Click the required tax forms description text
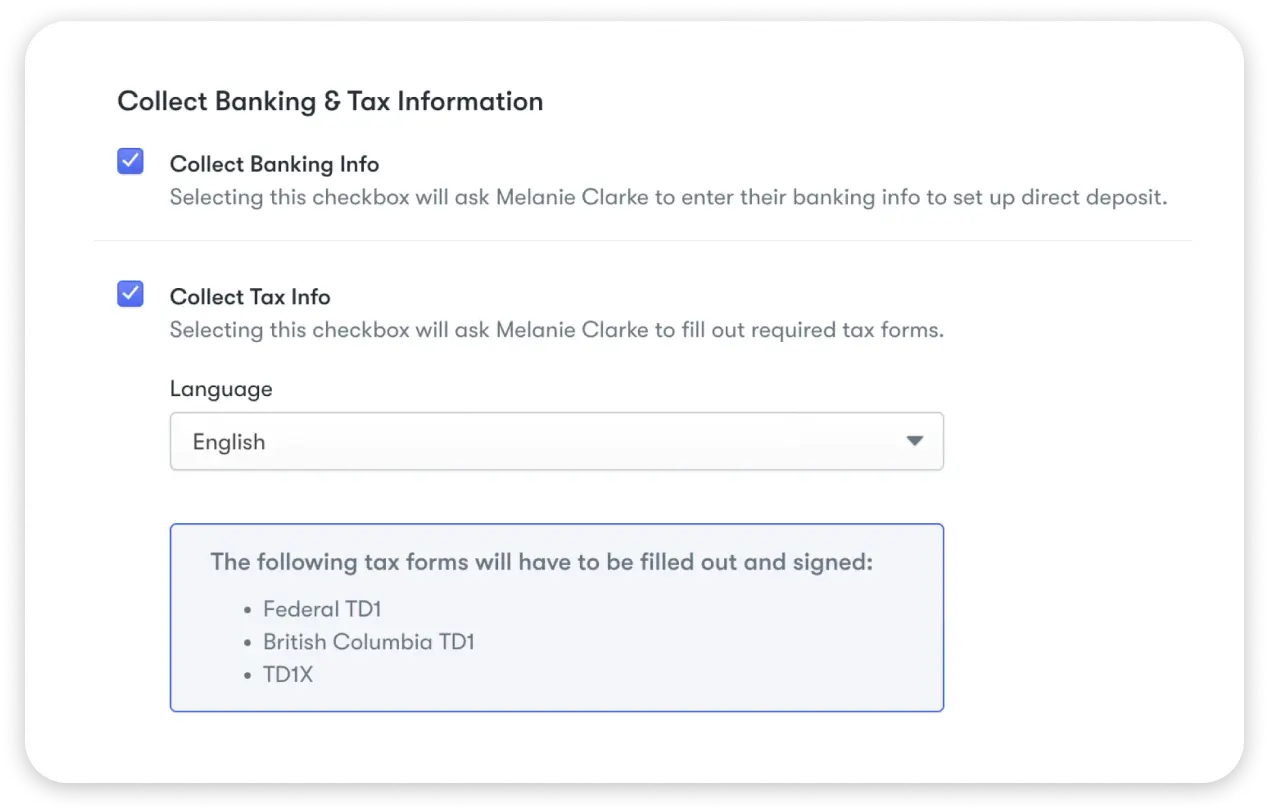This screenshot has height=812, width=1269. coord(556,330)
